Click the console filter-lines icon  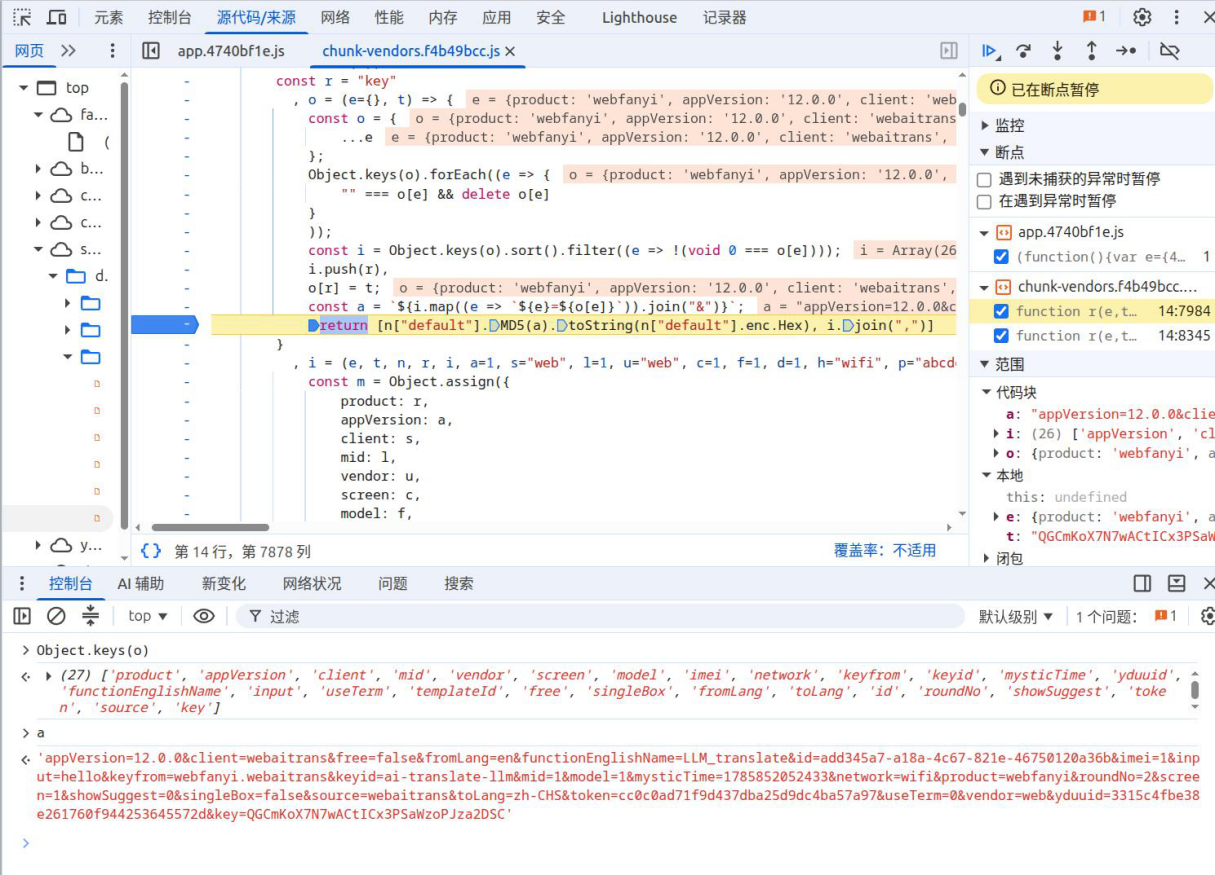pos(91,616)
